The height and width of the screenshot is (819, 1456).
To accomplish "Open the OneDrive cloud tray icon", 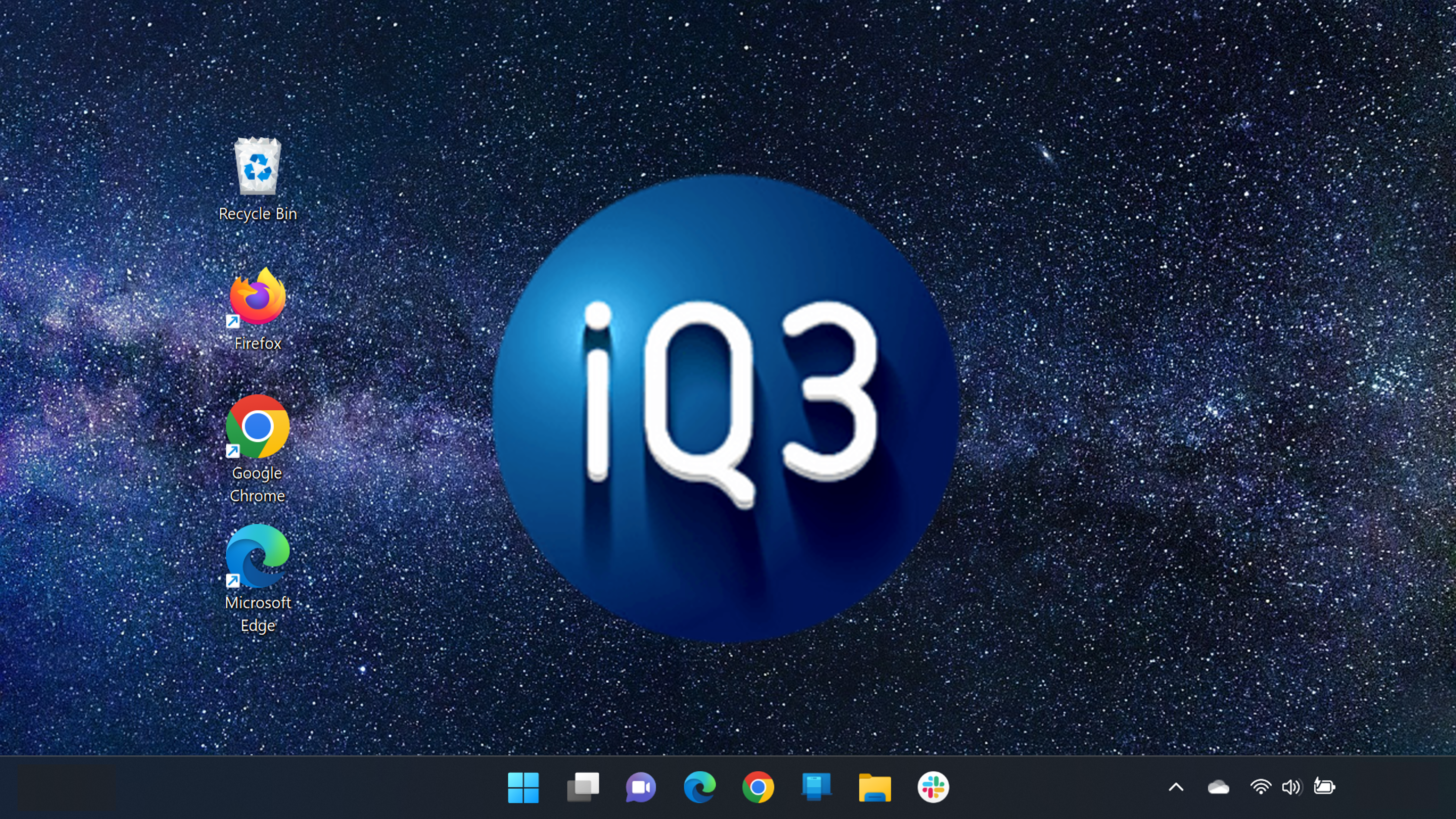I will coord(1218,787).
